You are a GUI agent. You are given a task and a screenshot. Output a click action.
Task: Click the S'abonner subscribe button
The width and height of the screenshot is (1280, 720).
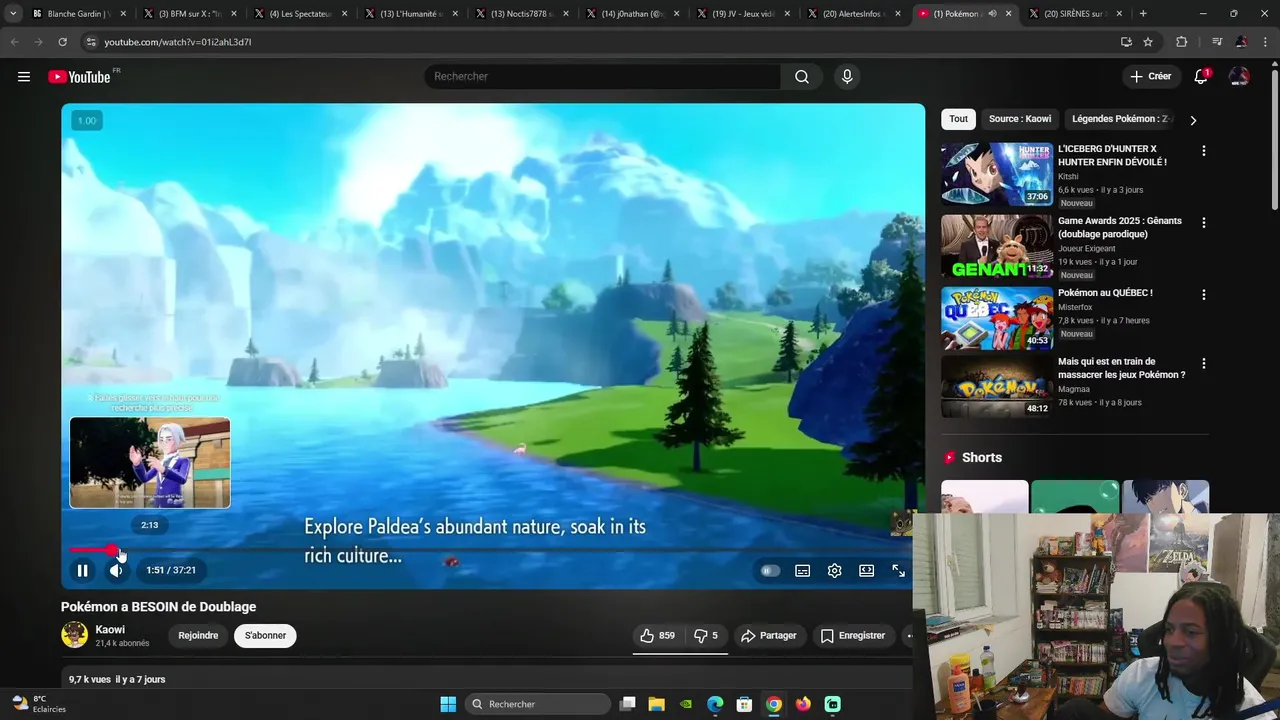pos(265,636)
